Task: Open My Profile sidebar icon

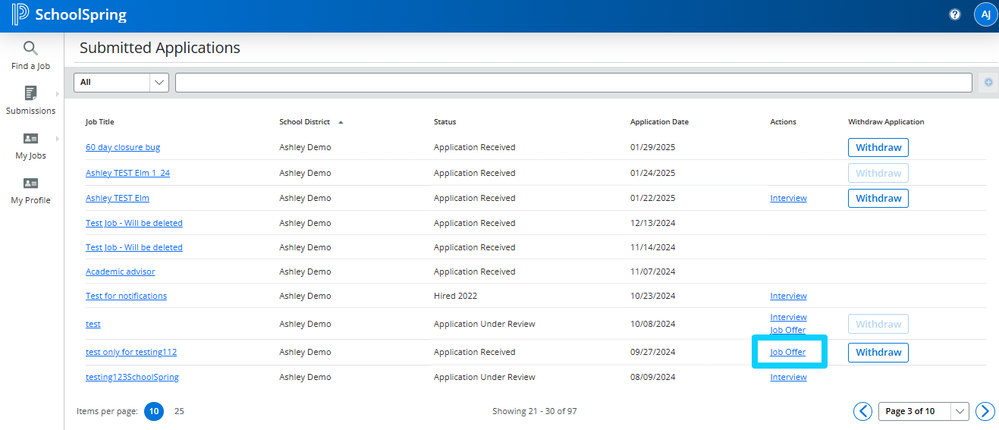Action: coord(30,183)
